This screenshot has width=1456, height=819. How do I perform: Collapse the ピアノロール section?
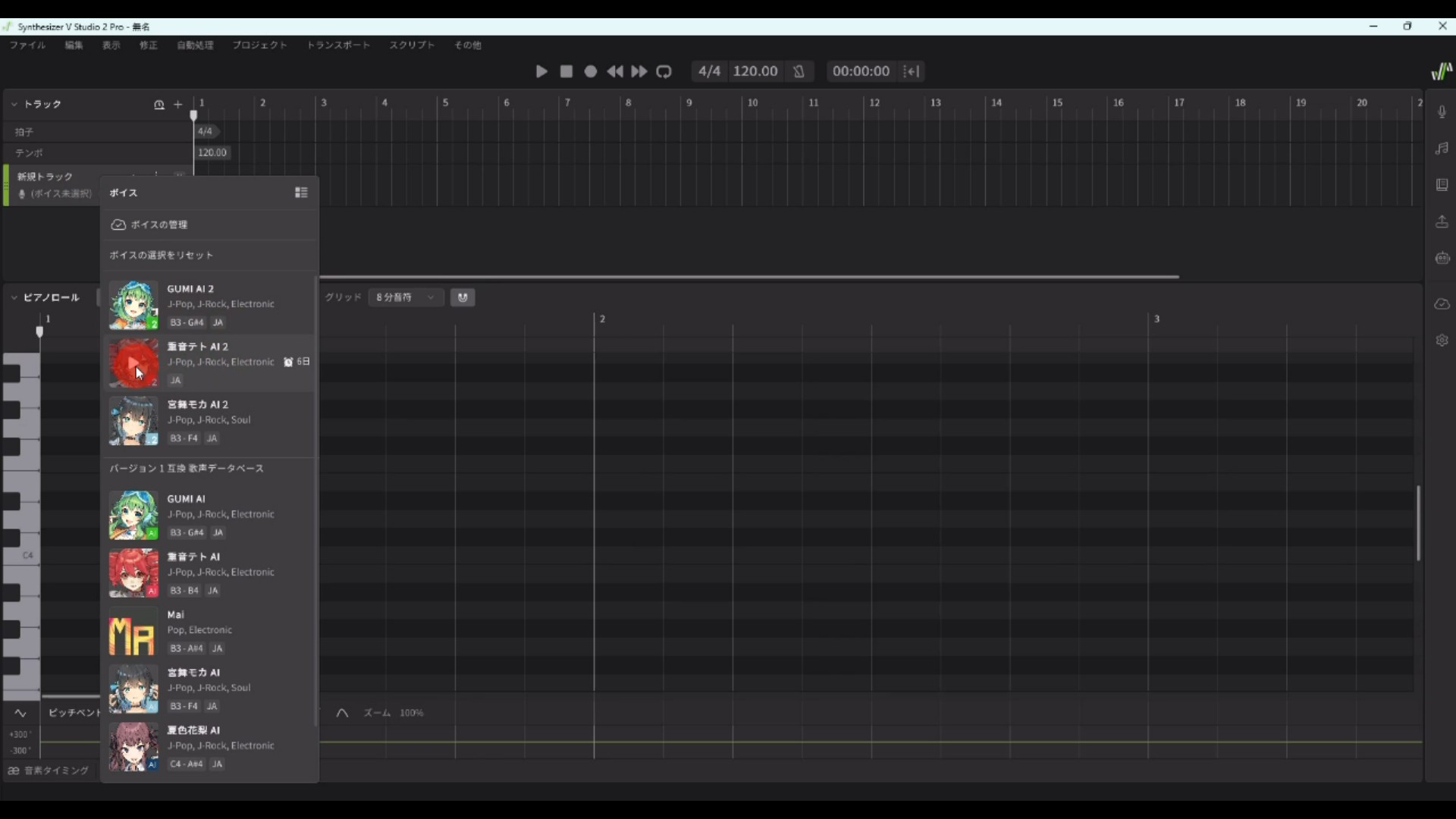coord(13,297)
